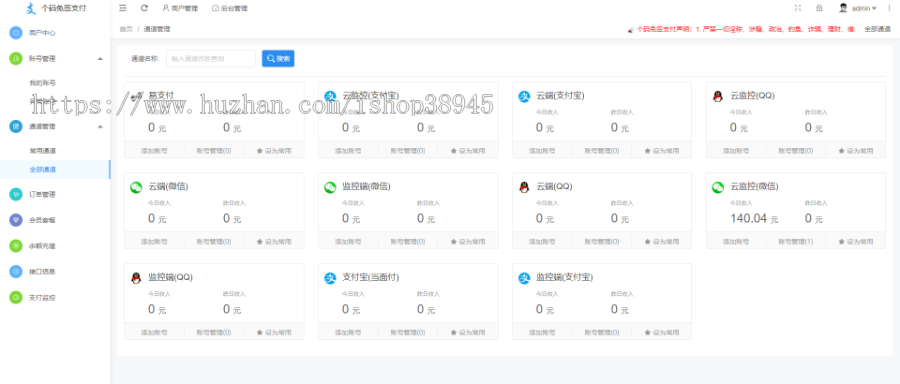Toggle fullscreen with the expand icon
Viewport: 900px width, 384px height.
(797, 8)
